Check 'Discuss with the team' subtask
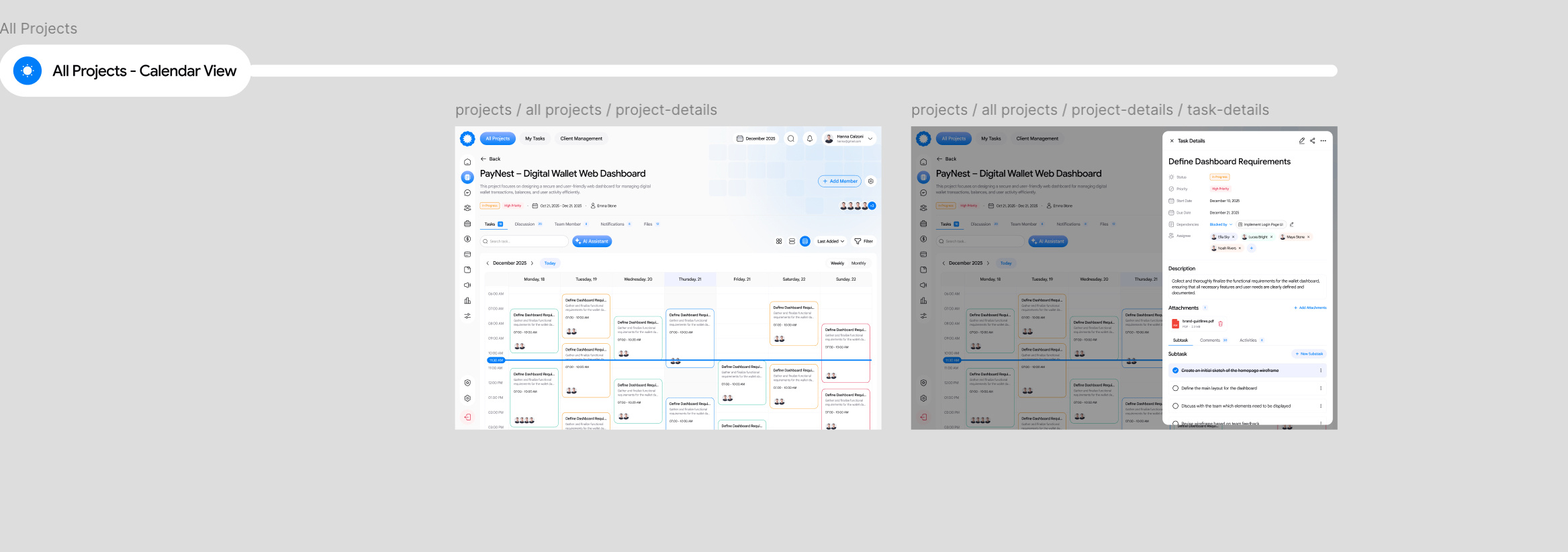The image size is (1568, 552). [x=1175, y=406]
